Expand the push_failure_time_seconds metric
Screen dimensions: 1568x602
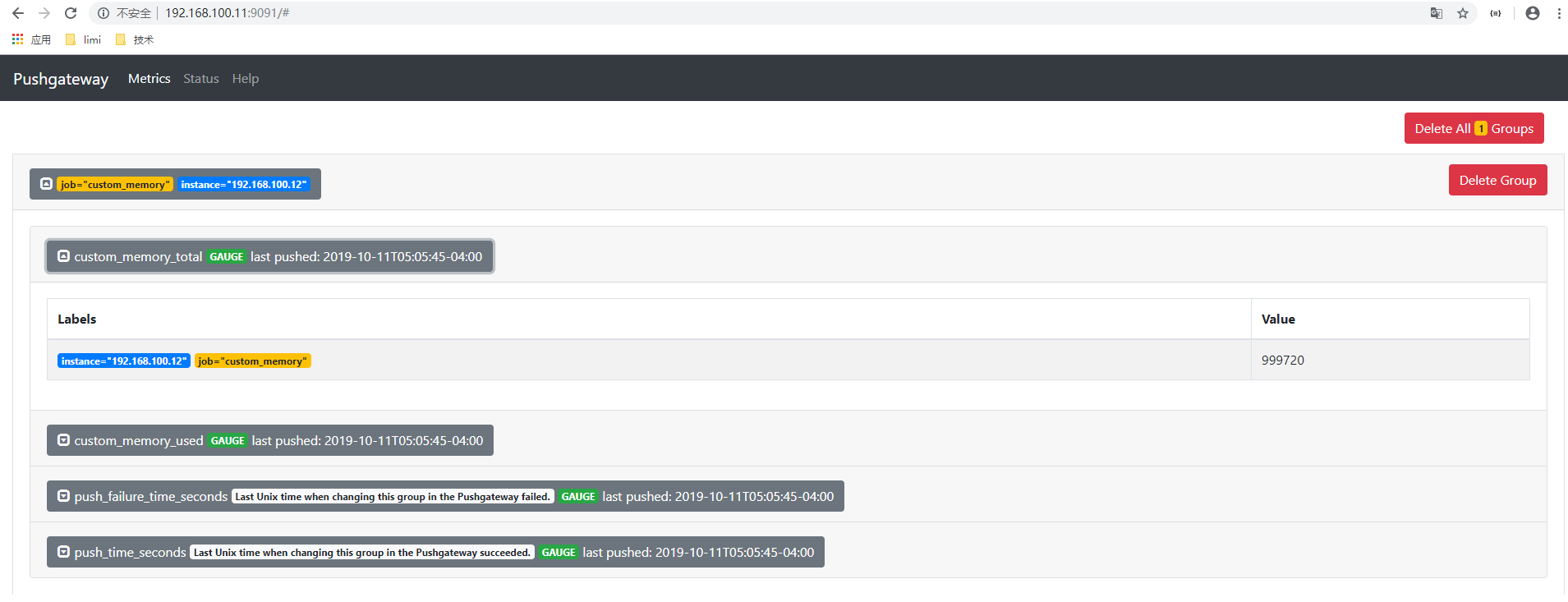click(x=445, y=496)
